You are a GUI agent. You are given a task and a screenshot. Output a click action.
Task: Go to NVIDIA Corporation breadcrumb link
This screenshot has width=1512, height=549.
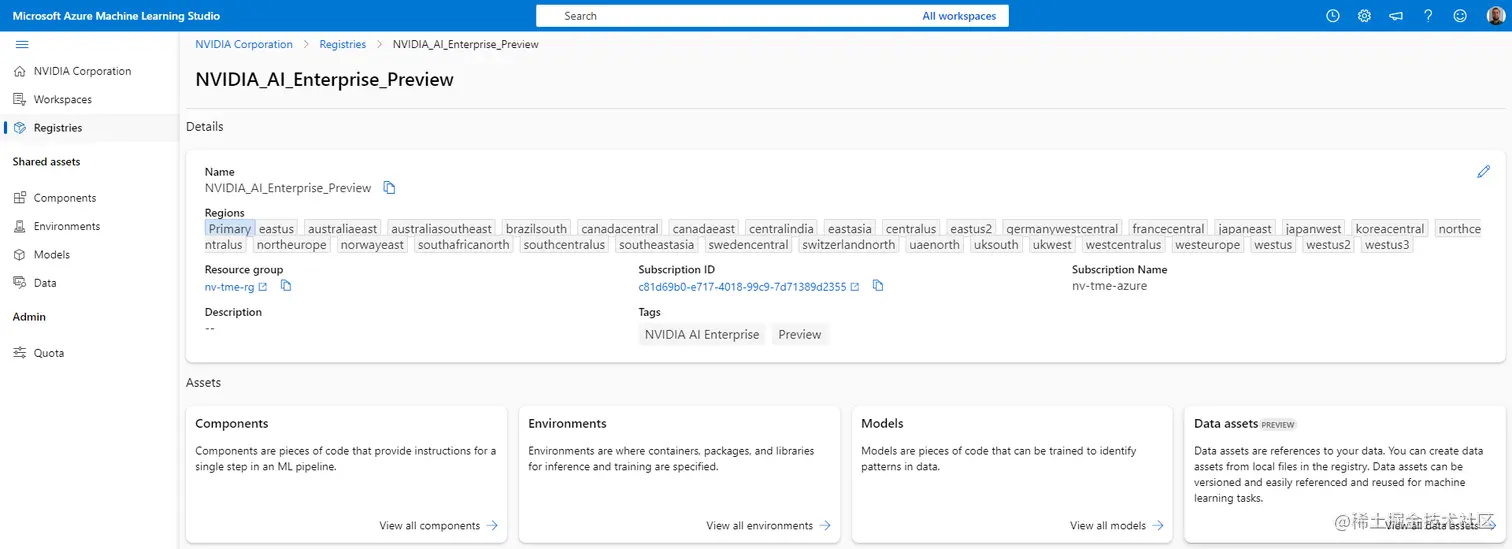tap(244, 44)
